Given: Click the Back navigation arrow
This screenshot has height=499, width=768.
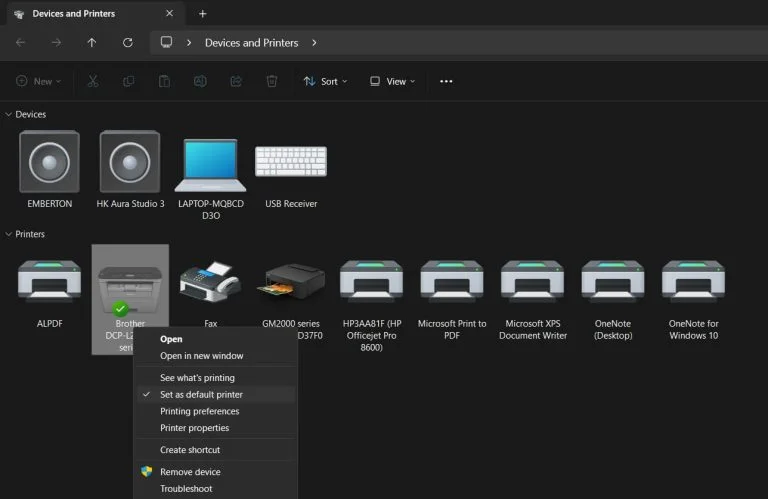Looking at the screenshot, I should point(21,43).
